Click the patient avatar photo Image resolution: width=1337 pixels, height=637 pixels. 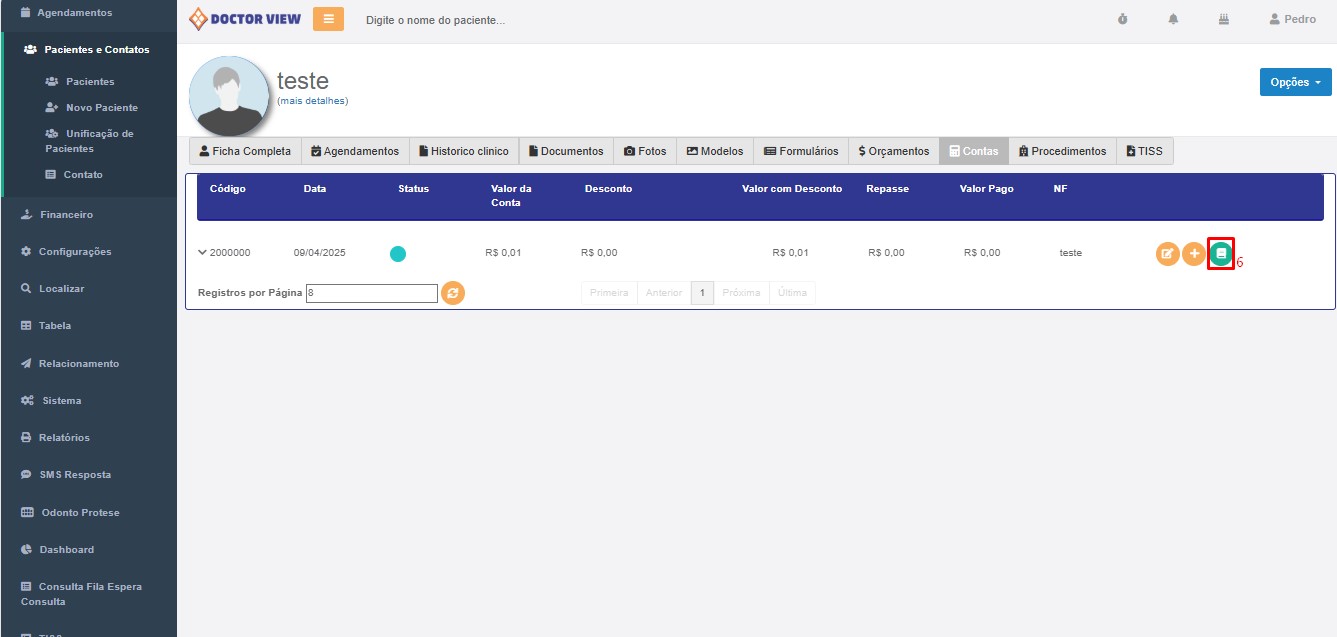tap(228, 96)
